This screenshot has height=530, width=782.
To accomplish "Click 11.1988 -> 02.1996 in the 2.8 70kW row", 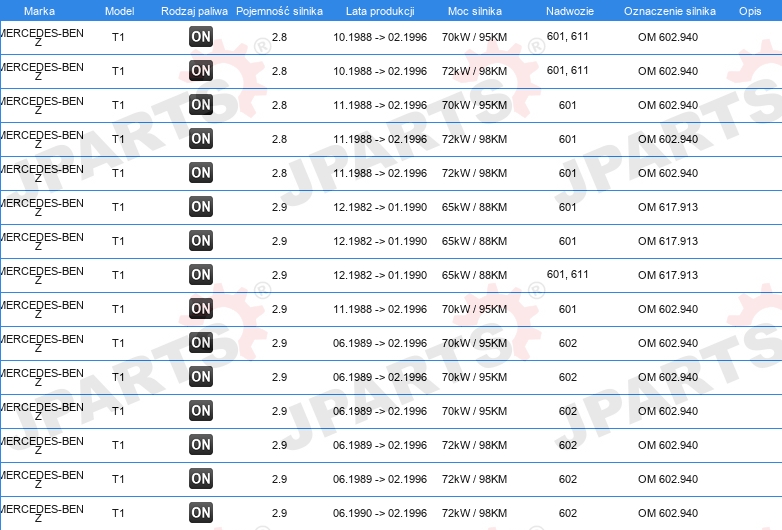I will pyautogui.click(x=380, y=105).
